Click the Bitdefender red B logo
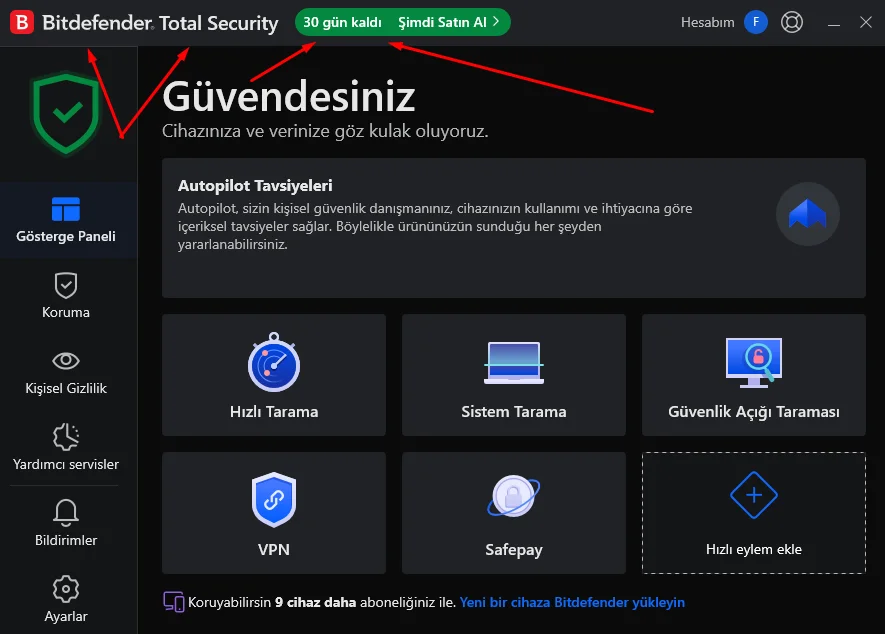Screen dimensions: 885x634 pyautogui.click(x=22, y=23)
